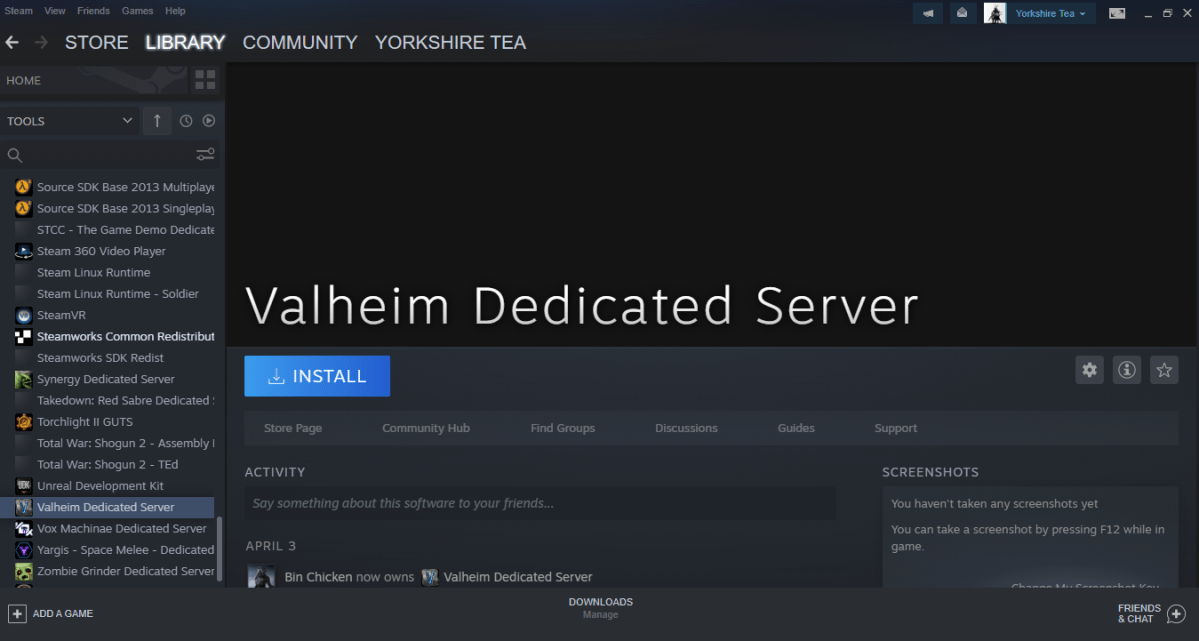Open the COMMUNITY tab
Image resolution: width=1199 pixels, height=641 pixels.
click(300, 42)
